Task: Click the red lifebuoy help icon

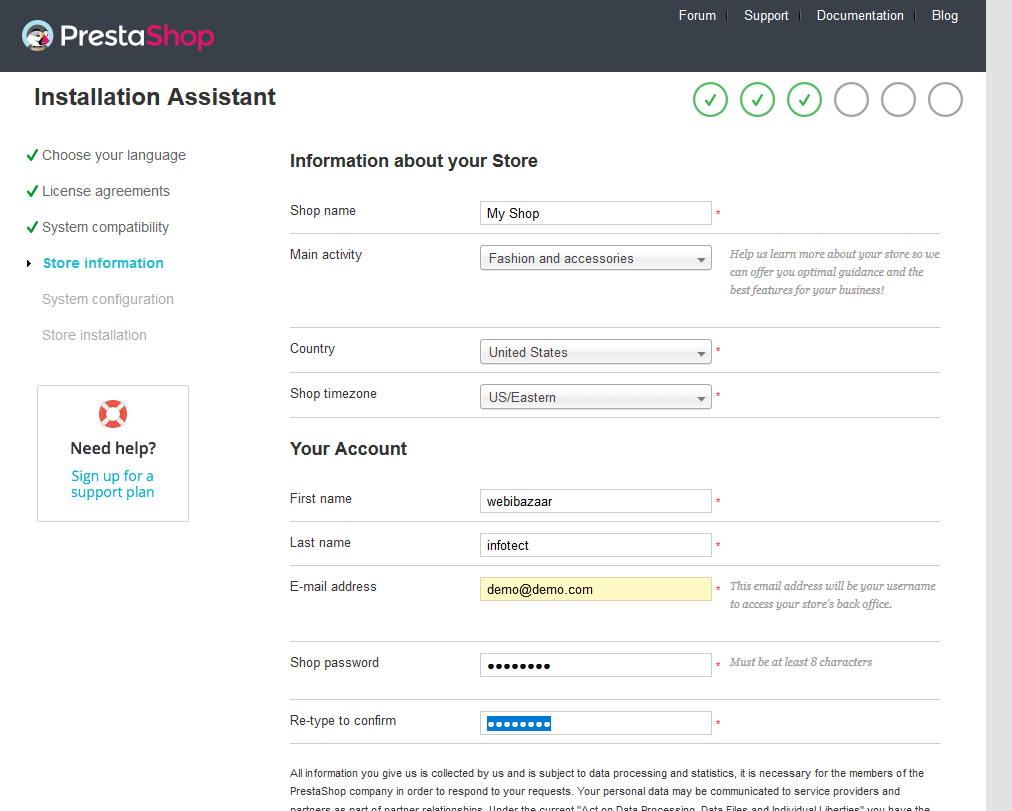Action: [x=113, y=414]
